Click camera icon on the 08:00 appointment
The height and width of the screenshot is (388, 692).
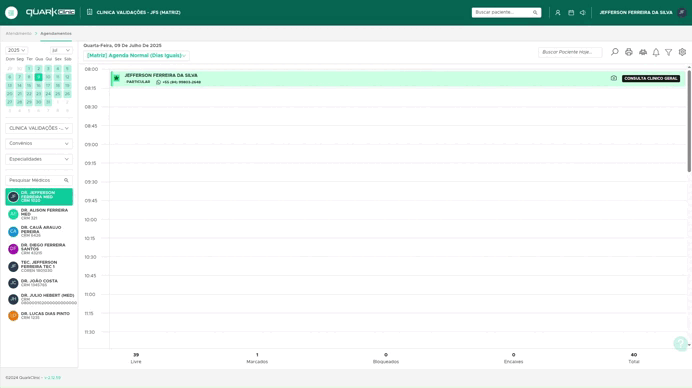click(613, 78)
